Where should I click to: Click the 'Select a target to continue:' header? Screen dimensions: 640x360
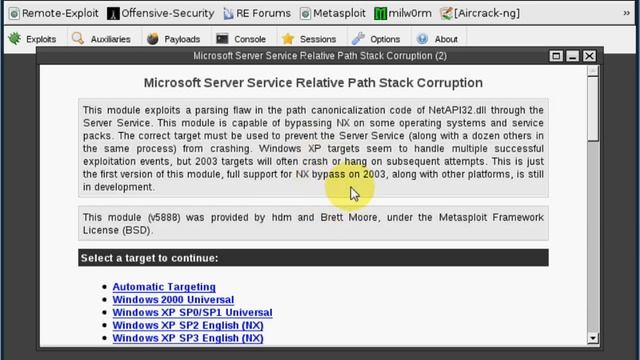click(313, 258)
